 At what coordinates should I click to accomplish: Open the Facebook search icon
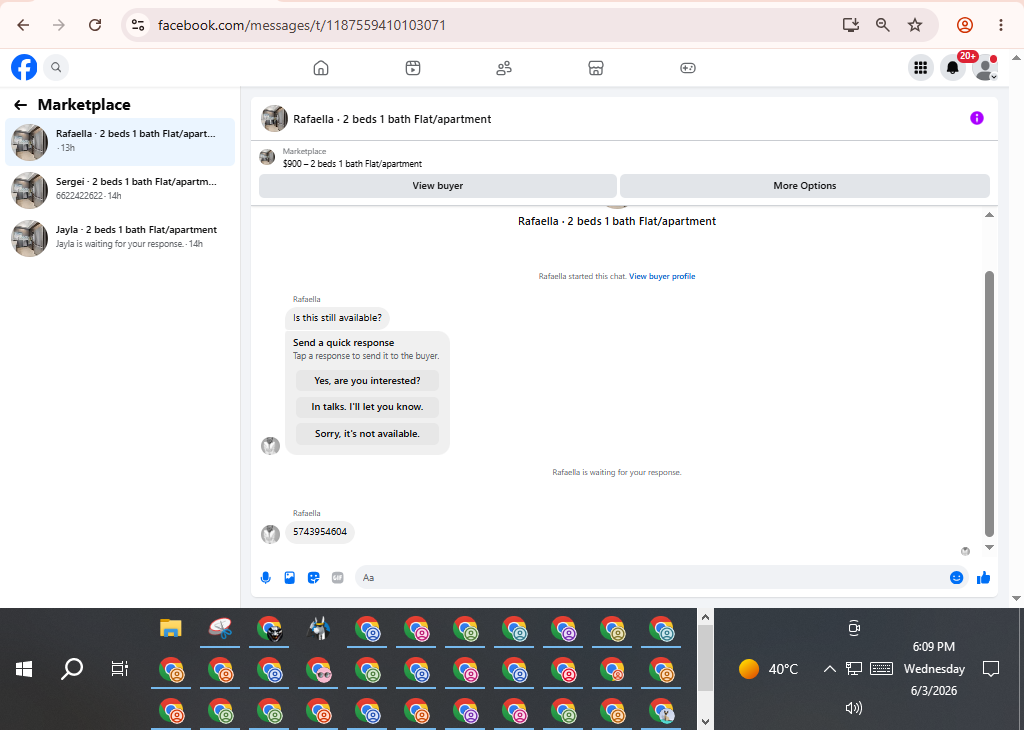56,67
